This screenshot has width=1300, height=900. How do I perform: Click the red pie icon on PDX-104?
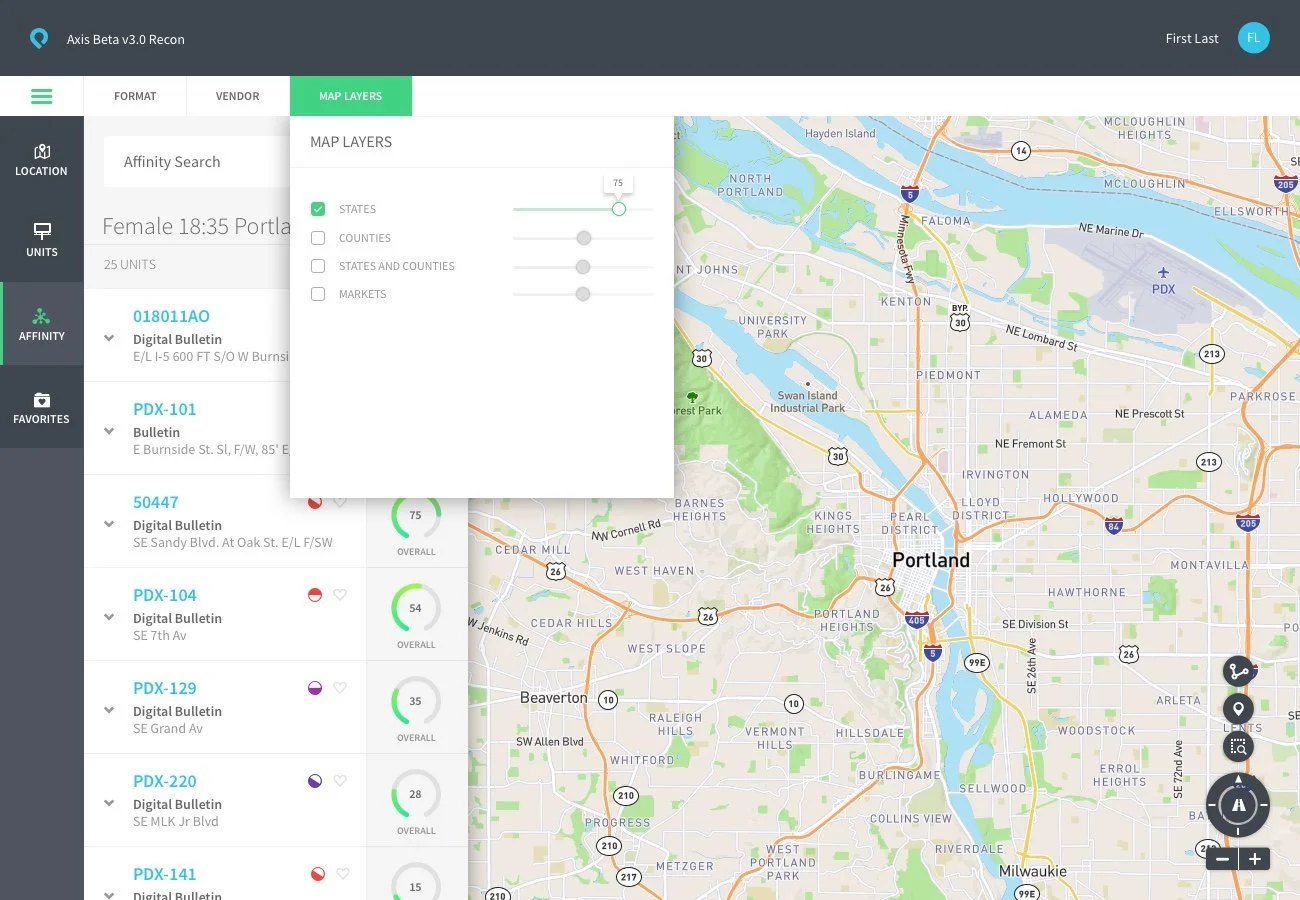[315, 595]
